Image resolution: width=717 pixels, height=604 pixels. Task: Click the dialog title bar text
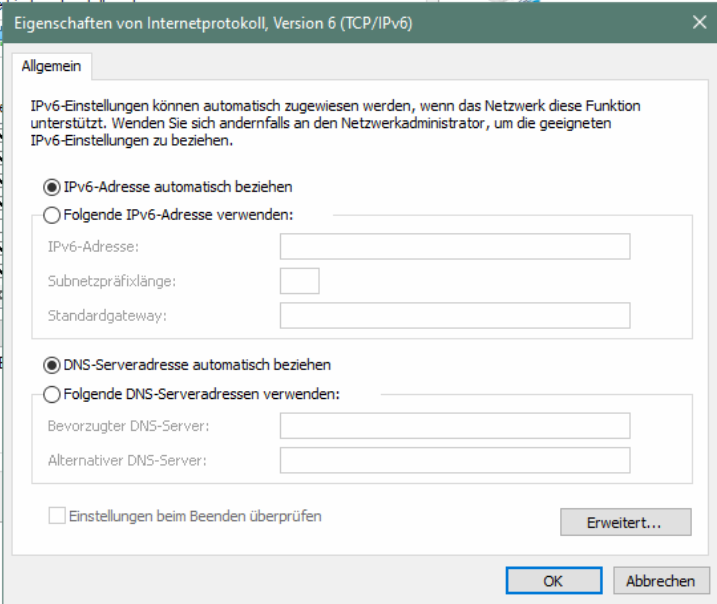point(213,23)
